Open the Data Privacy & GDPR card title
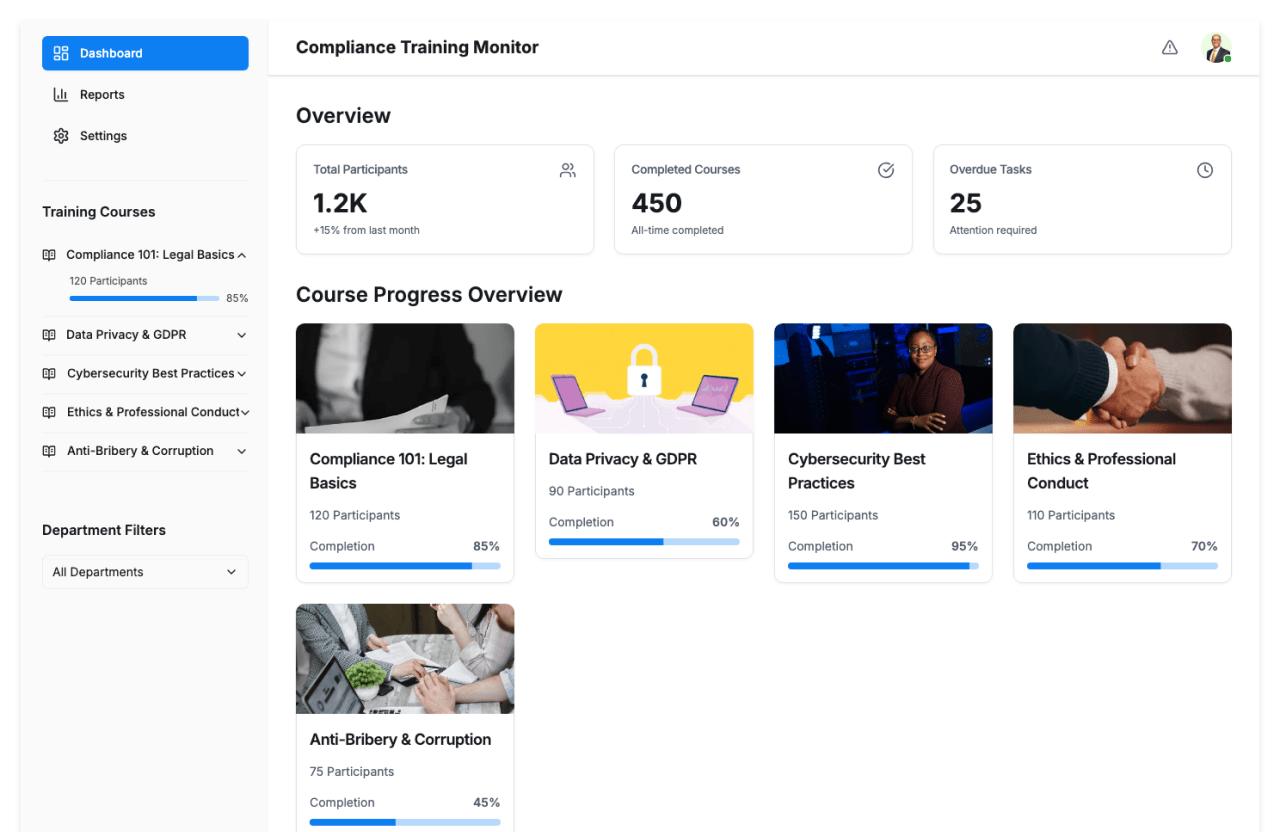1280x832 pixels. tap(622, 459)
